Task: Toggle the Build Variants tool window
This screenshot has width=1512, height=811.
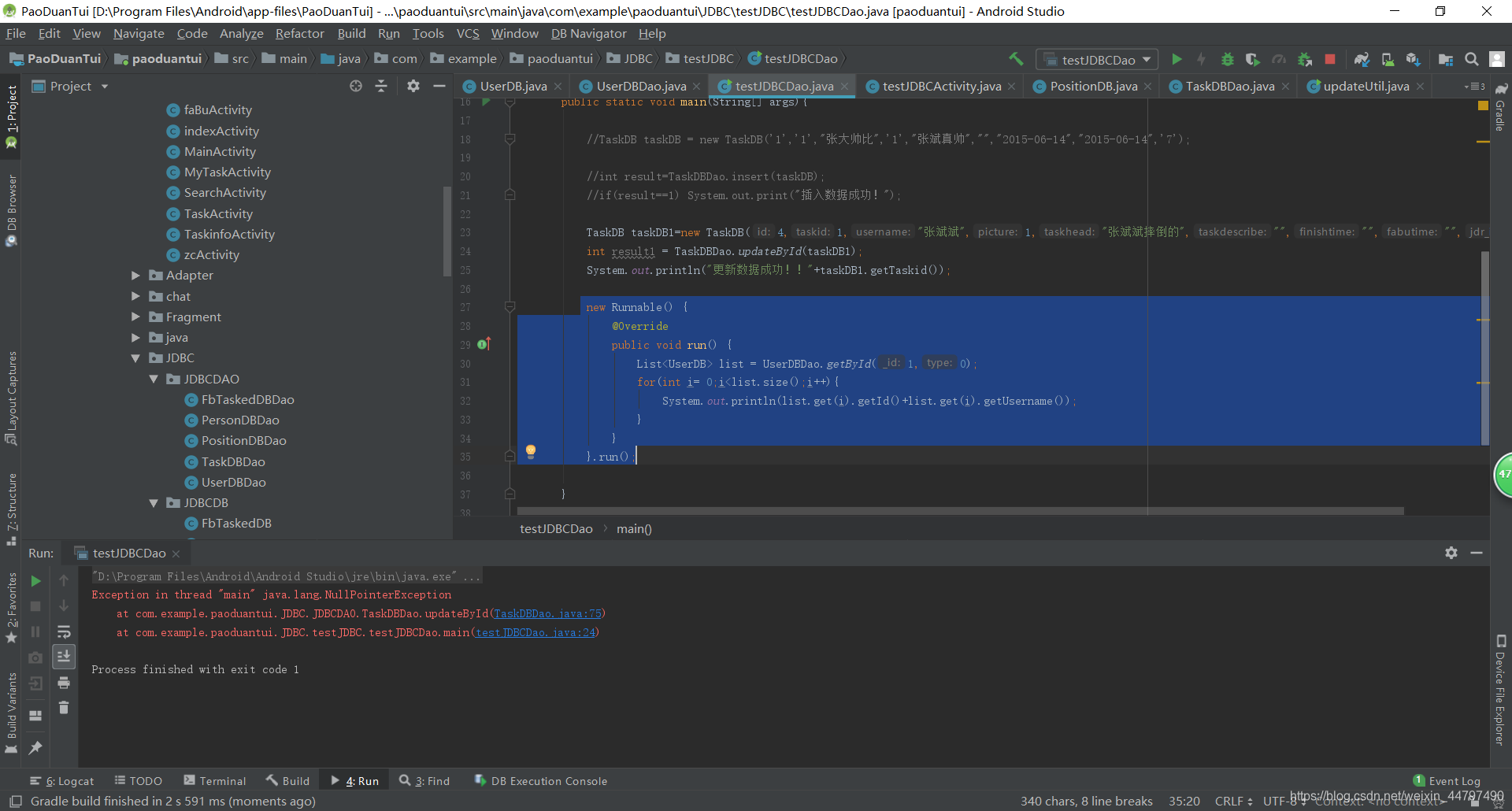Action: pos(11,713)
